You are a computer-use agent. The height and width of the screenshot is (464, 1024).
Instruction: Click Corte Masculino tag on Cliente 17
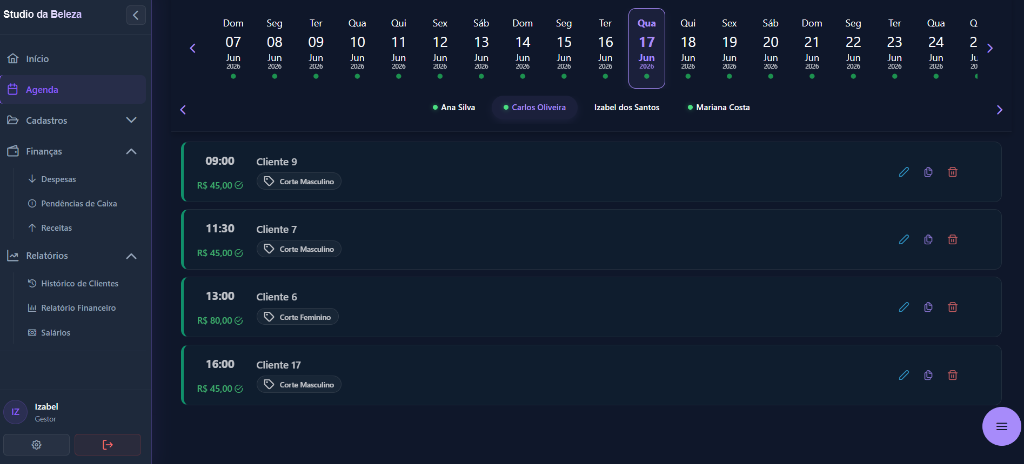pyautogui.click(x=298, y=384)
